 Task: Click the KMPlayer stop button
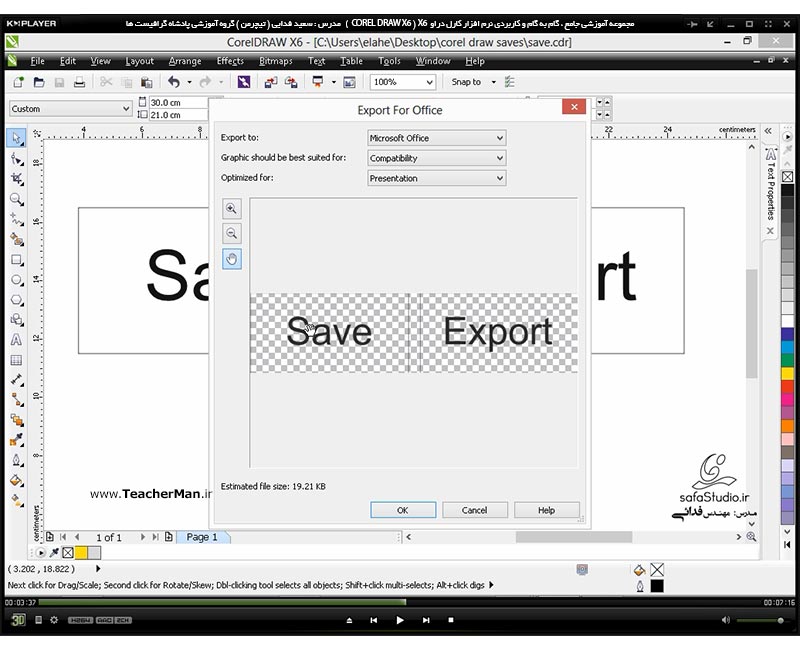click(451, 620)
